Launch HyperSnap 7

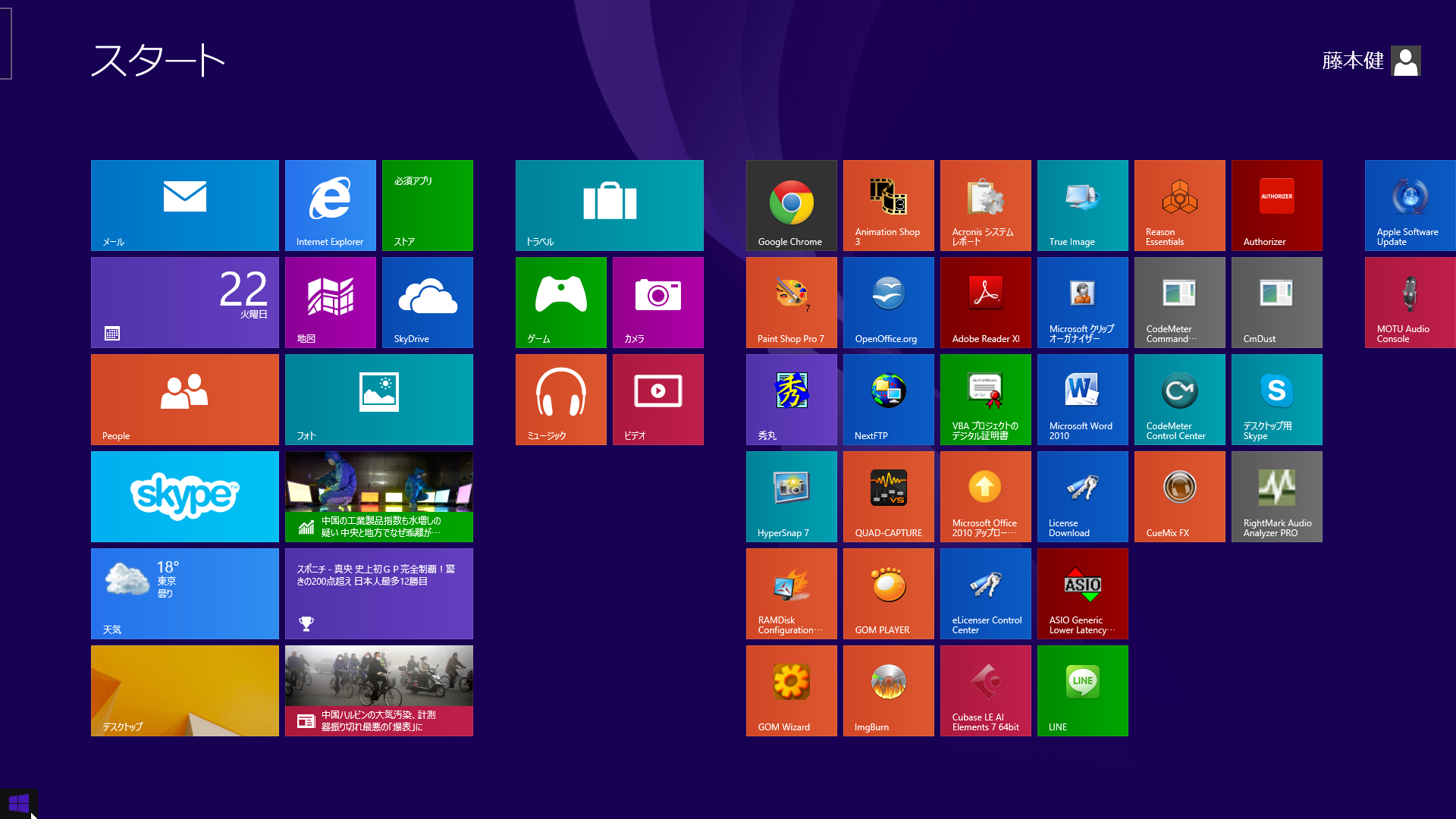[792, 497]
